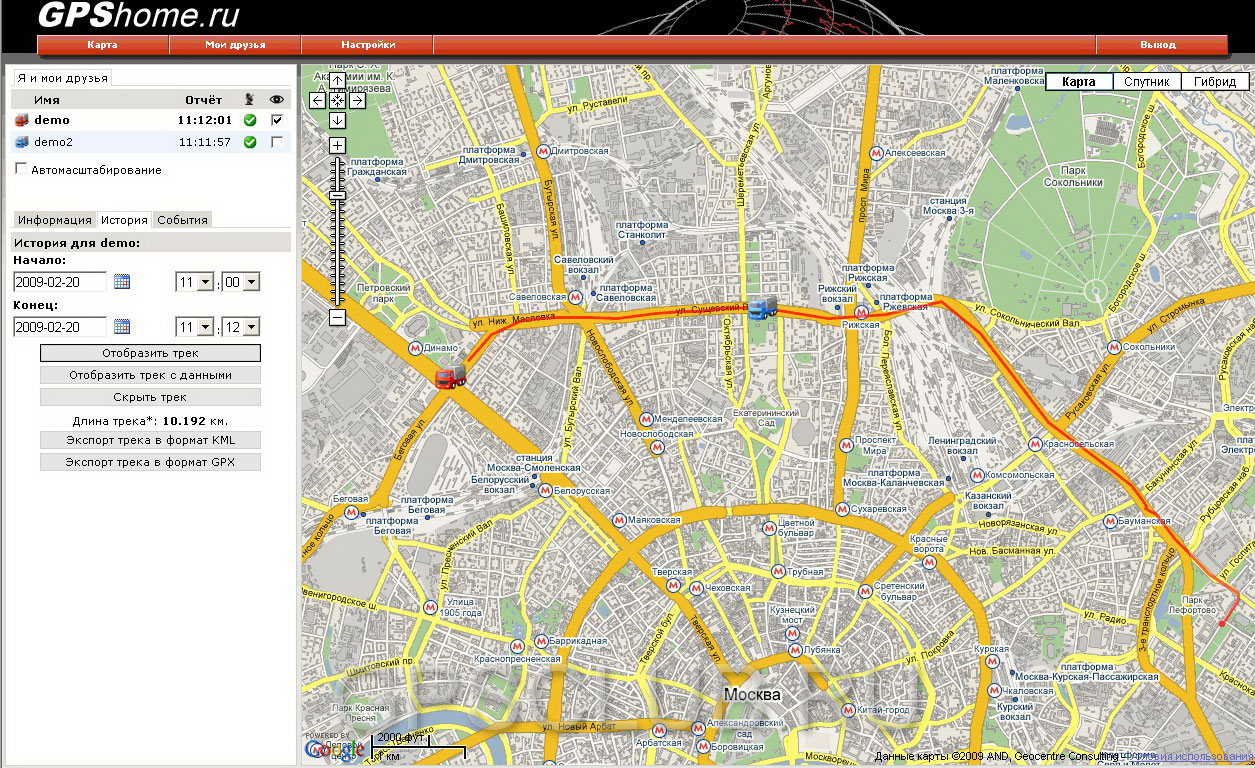The width and height of the screenshot is (1255, 768).
Task: Click the Динамо metro station icon
Action: coord(415,347)
